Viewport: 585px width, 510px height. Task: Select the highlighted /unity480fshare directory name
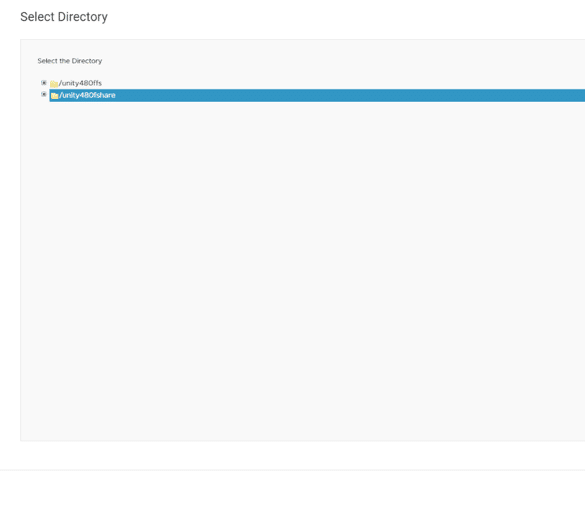[87, 95]
